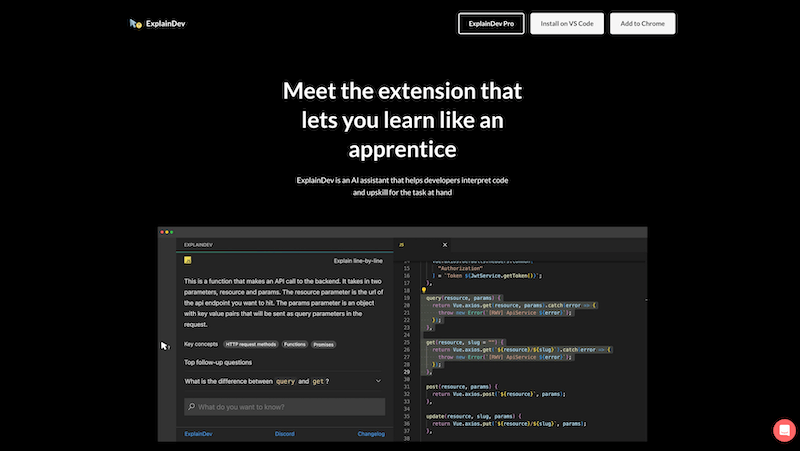Open the Discord link in panel footer
The image size is (800, 451).
pos(284,434)
